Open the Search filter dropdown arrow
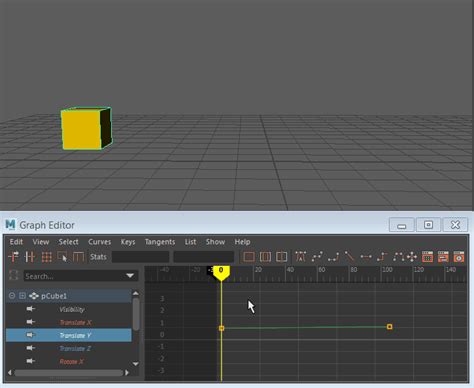Screen dimensions: 474x388 tap(130, 276)
